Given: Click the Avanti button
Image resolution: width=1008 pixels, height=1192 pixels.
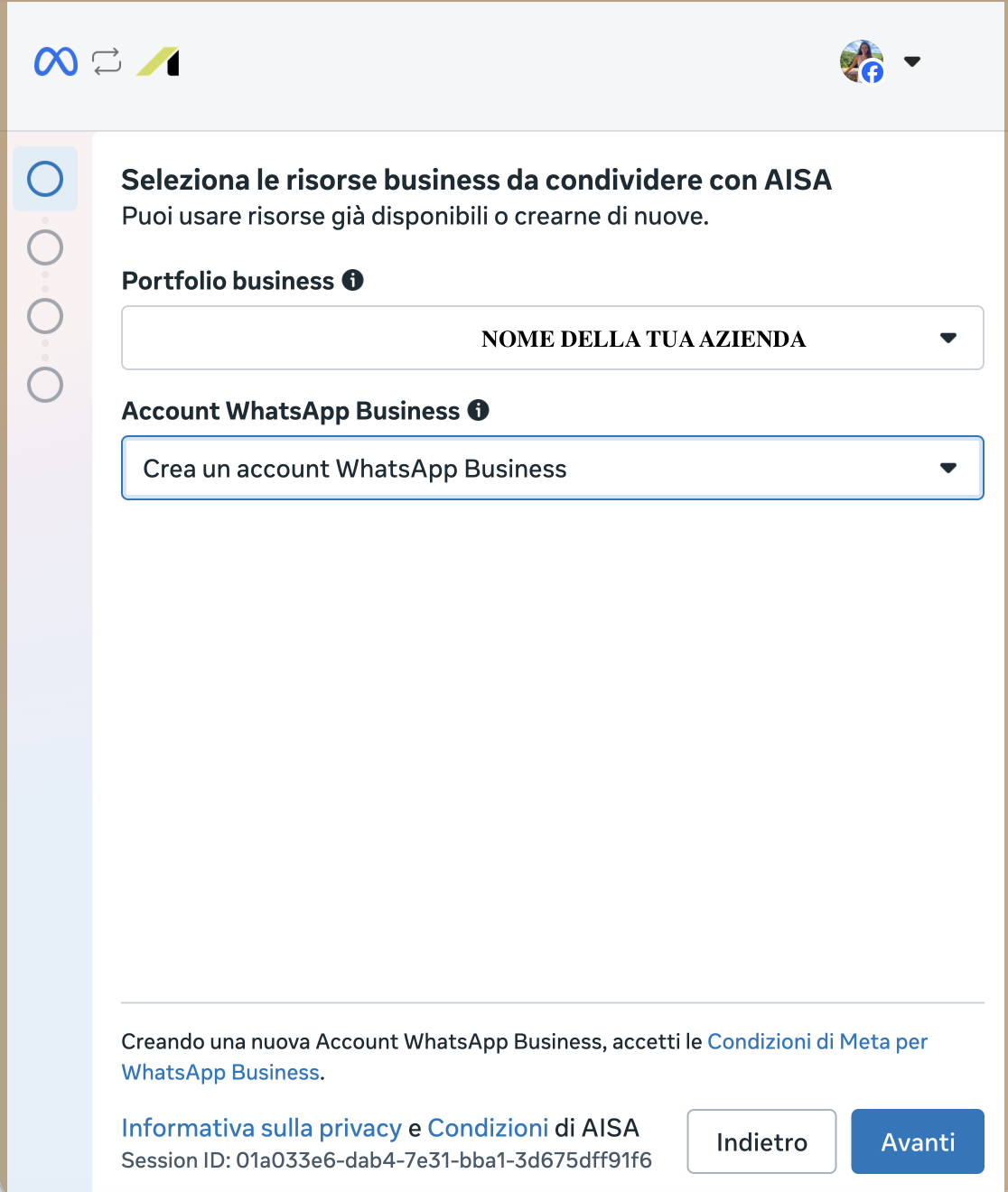Looking at the screenshot, I should (918, 1141).
